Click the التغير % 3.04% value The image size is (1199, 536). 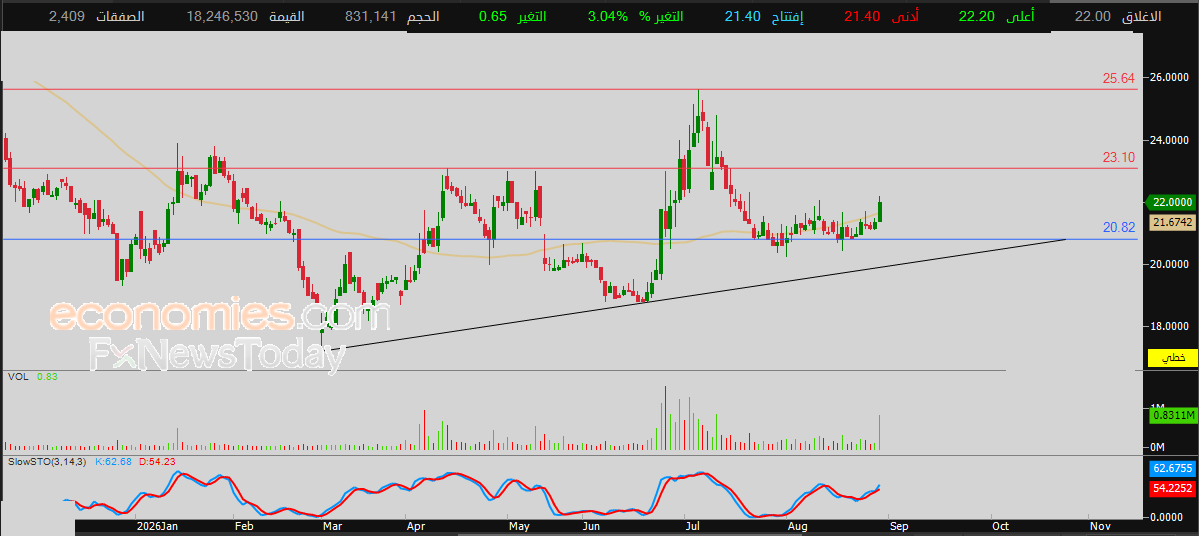[608, 16]
